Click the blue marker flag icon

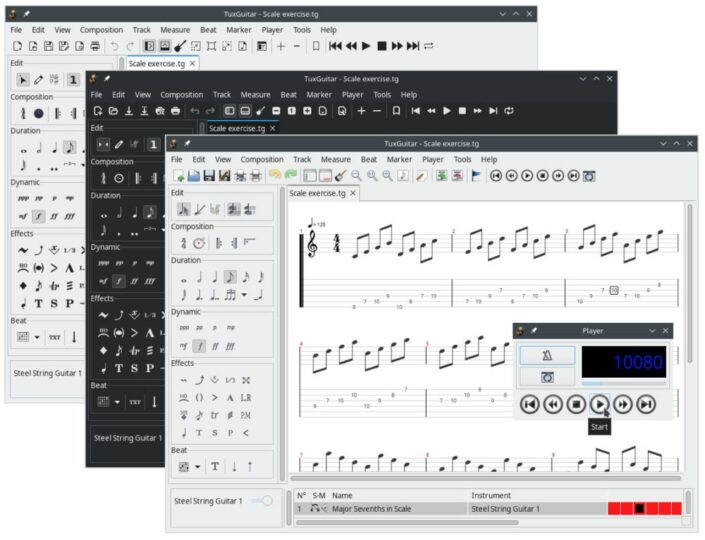click(x=475, y=175)
